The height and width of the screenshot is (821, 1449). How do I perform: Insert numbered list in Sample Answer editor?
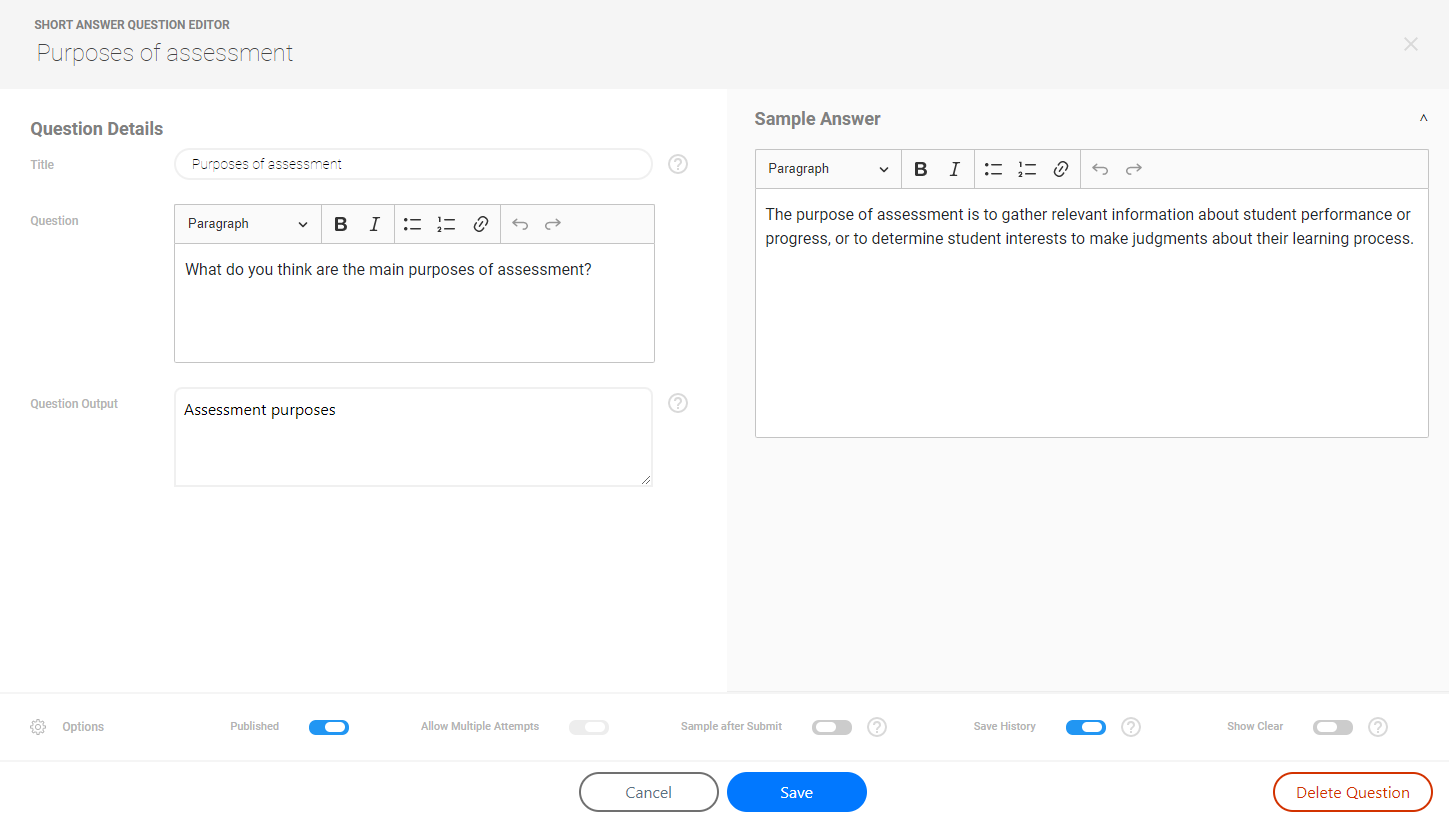tap(1027, 169)
